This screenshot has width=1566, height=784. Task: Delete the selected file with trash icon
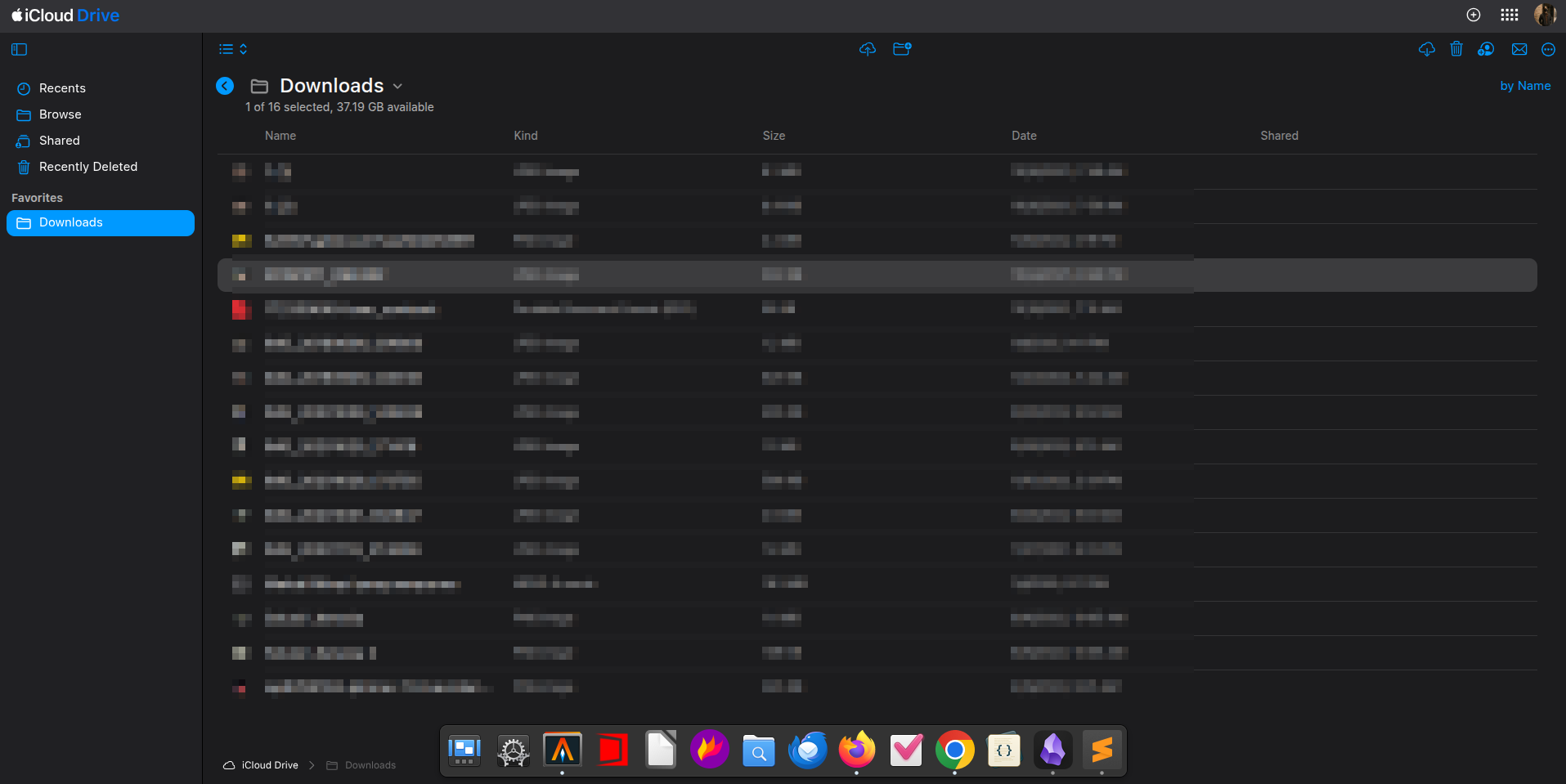point(1456,49)
